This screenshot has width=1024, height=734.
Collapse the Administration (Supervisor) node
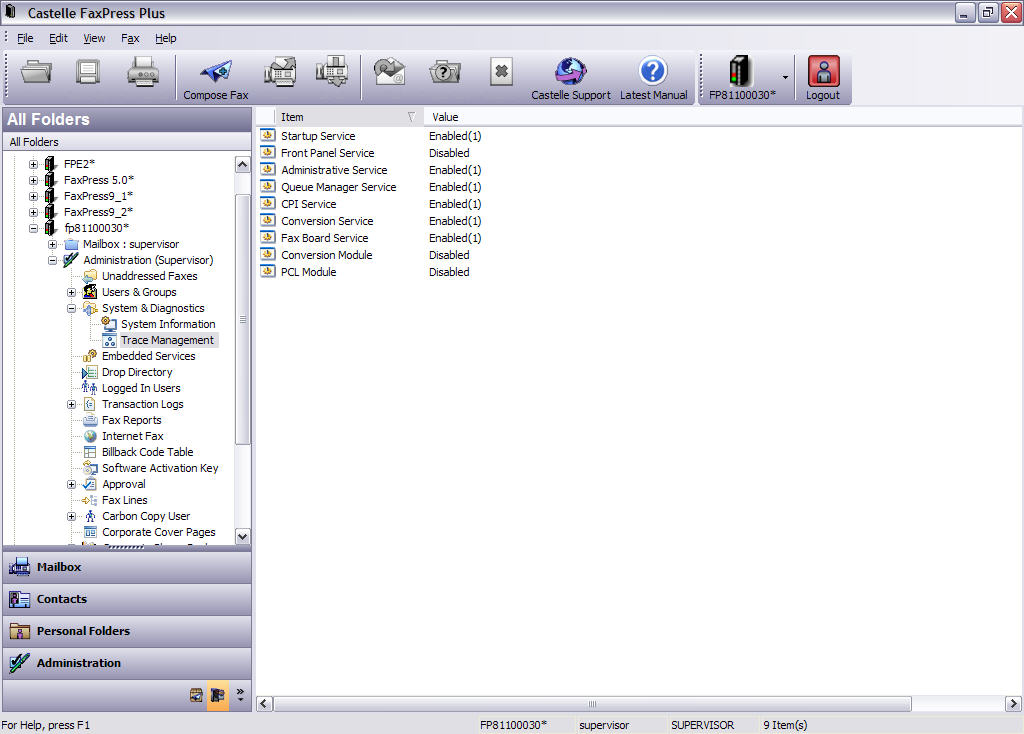52,260
